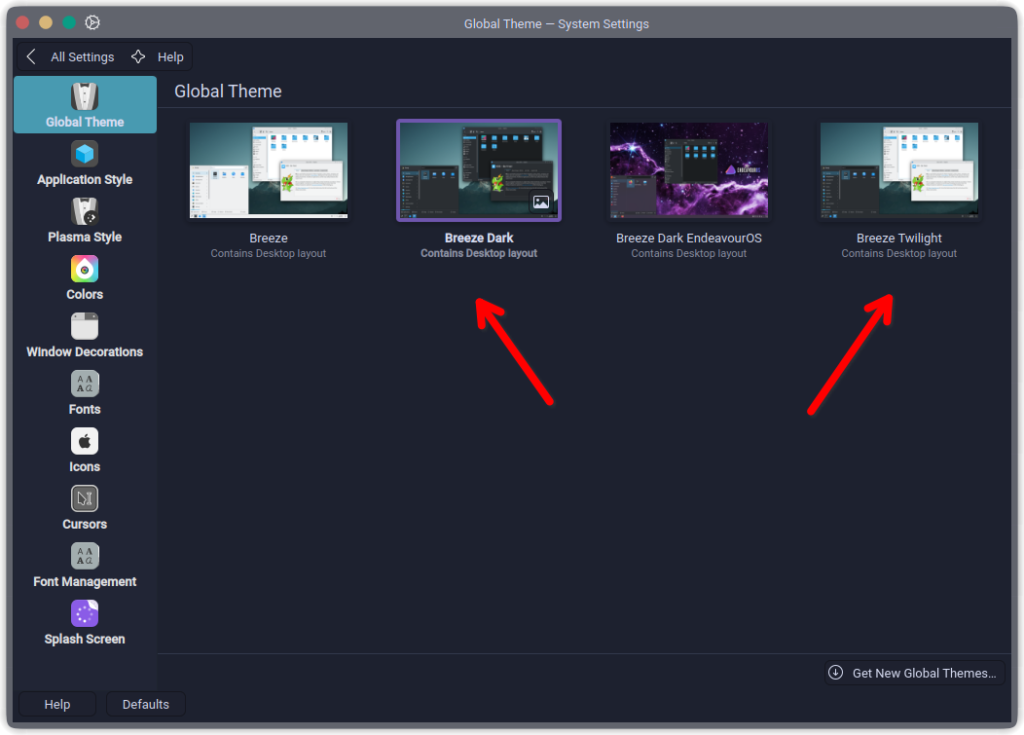Select the Breeze Dark theme thumbnail

[479, 171]
